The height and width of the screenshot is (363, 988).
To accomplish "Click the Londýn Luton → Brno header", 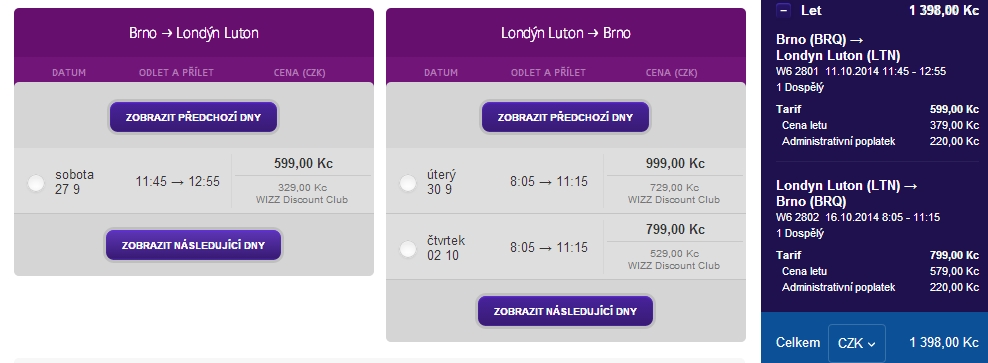I will tap(565, 33).
